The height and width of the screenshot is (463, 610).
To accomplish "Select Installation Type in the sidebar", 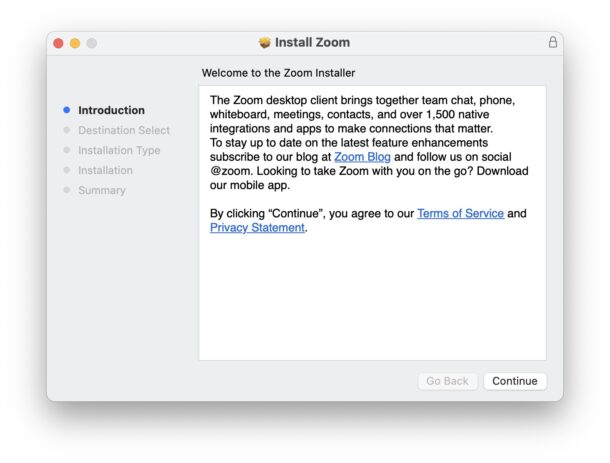I will (x=119, y=150).
